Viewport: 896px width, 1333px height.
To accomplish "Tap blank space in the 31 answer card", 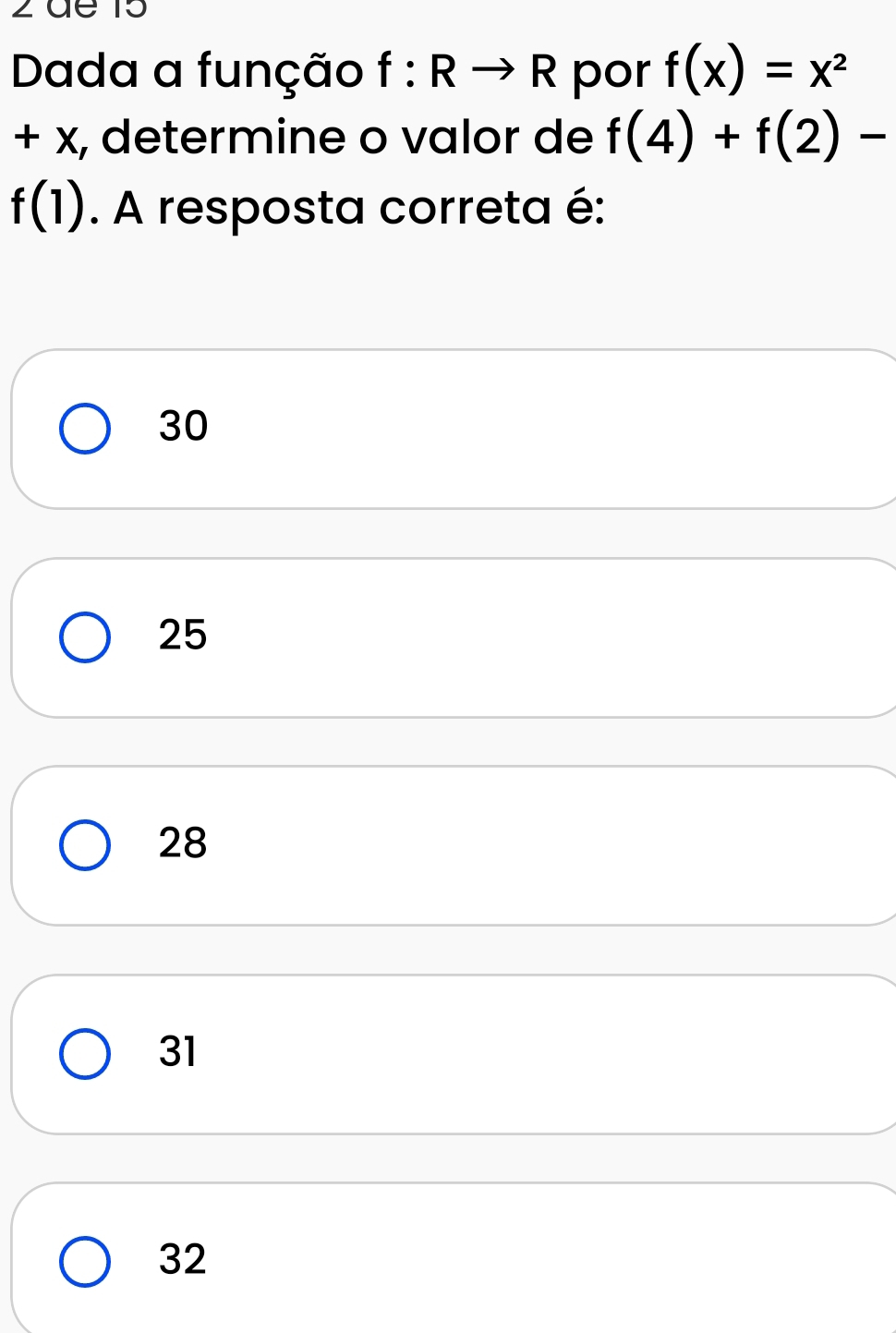I will tap(554, 1054).
